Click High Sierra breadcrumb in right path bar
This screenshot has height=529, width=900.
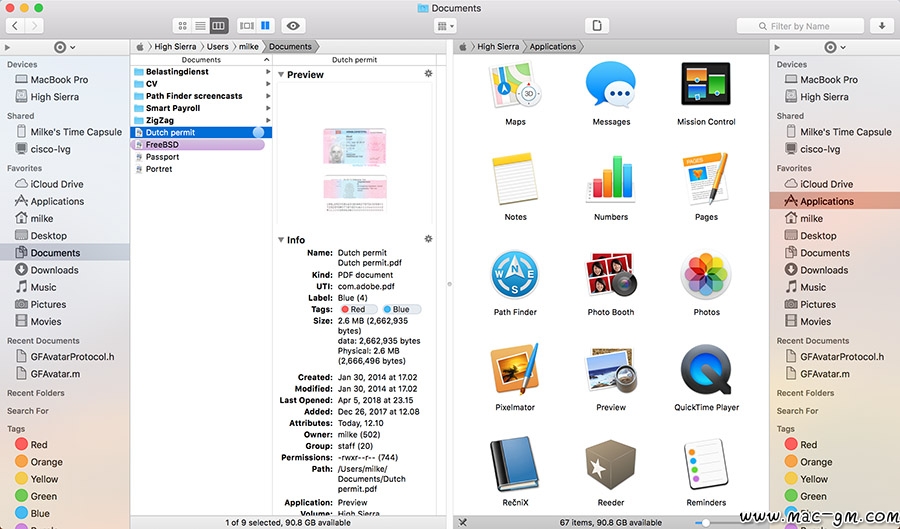click(498, 46)
